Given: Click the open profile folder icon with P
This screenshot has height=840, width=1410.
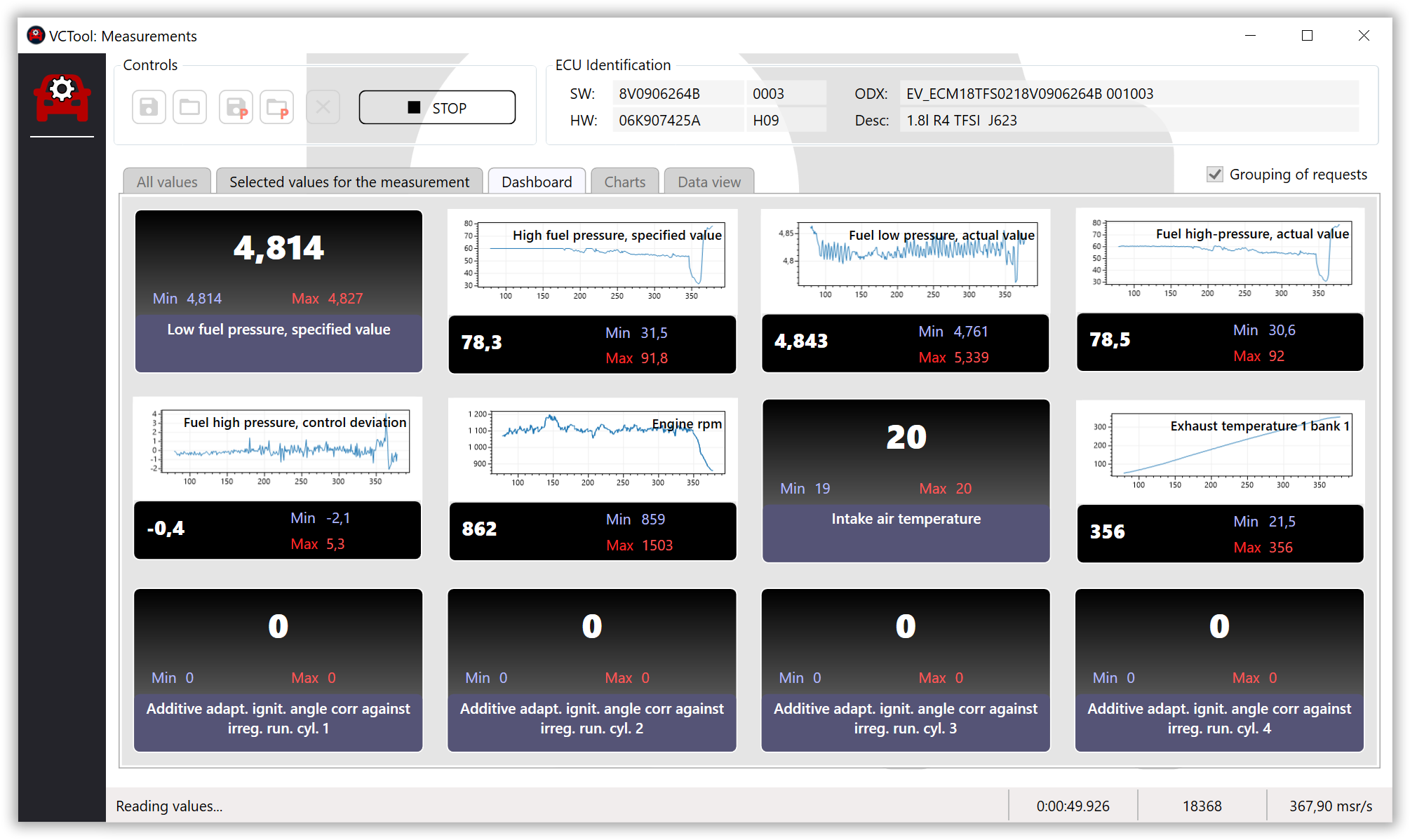Looking at the screenshot, I should [276, 107].
